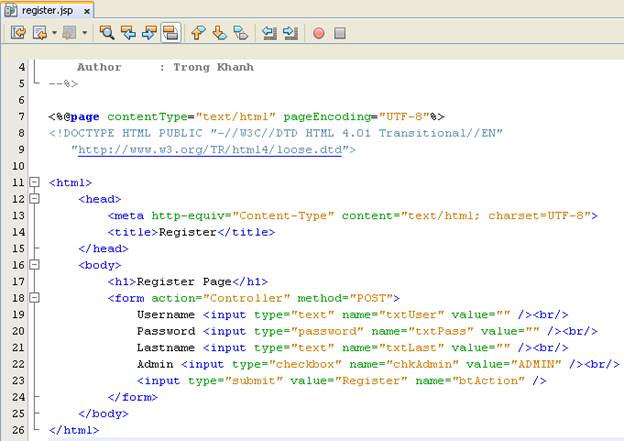Screen dimensions: 624x441
Task: Click "charset=UTF-8" on line 13
Action: coord(536,216)
